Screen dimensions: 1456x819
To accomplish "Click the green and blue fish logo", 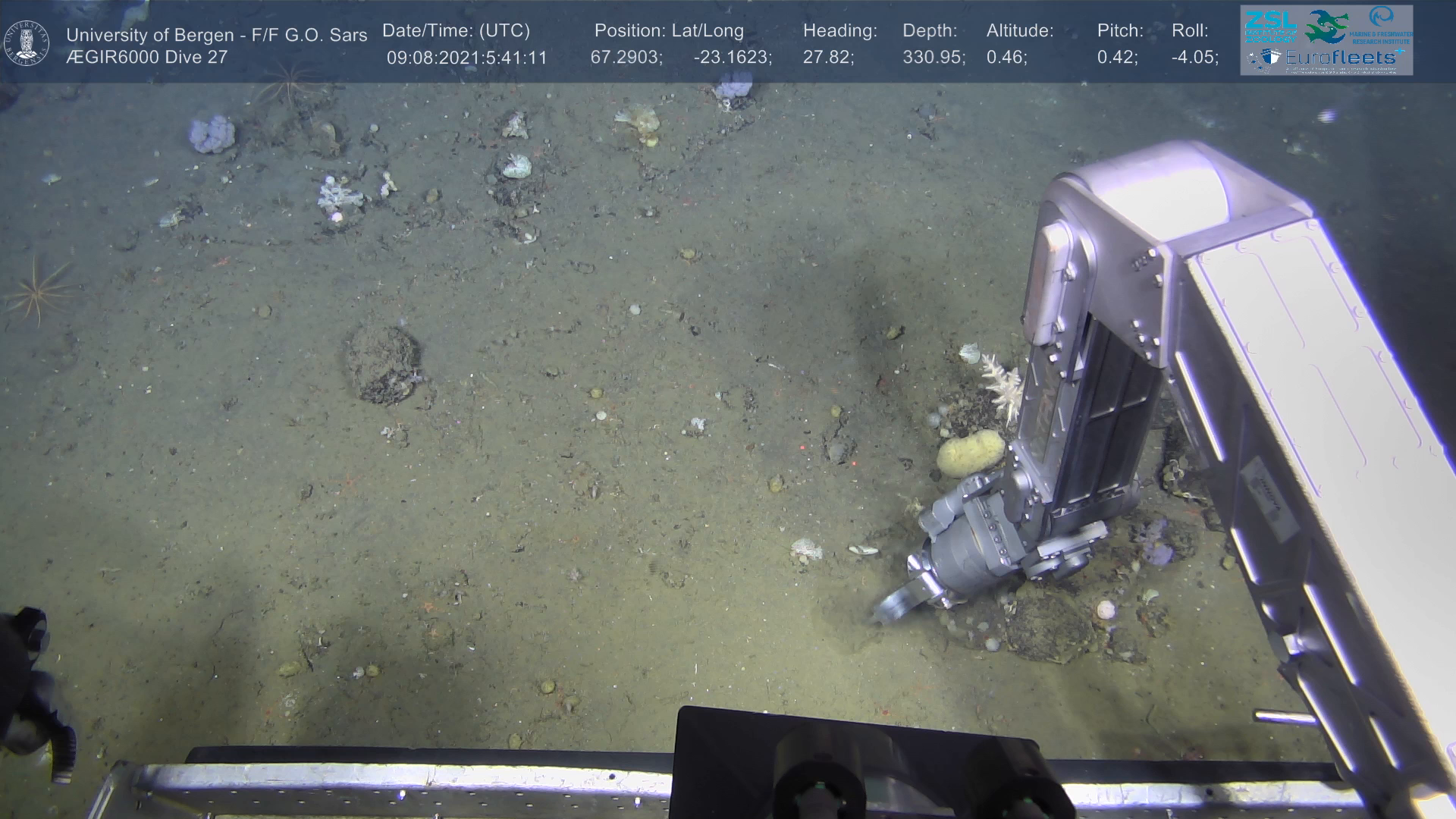I will tap(1326, 27).
